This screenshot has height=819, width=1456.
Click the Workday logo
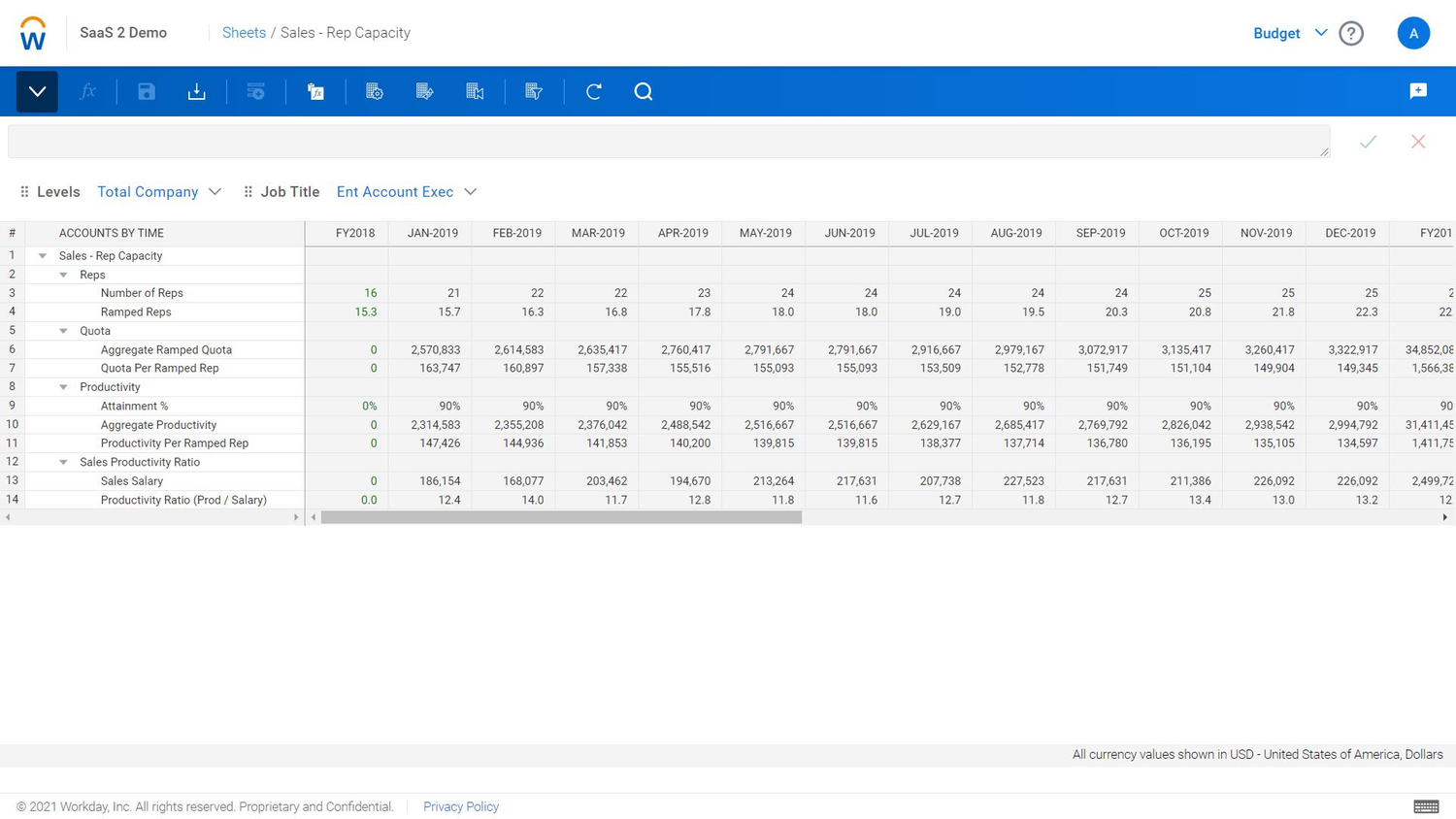tap(32, 32)
